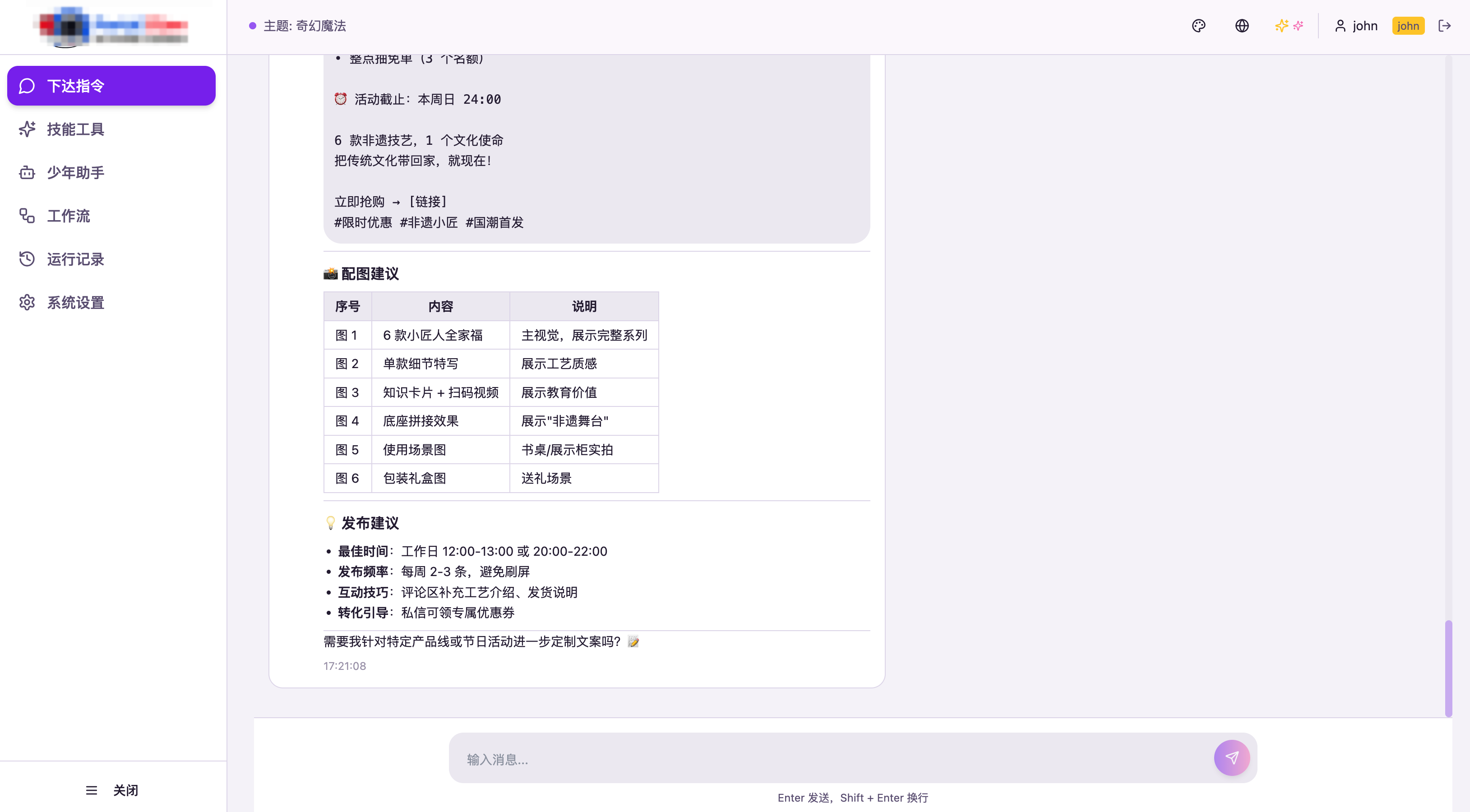Open 系统设置 settings in sidebar
1470x812 pixels.
click(75, 302)
